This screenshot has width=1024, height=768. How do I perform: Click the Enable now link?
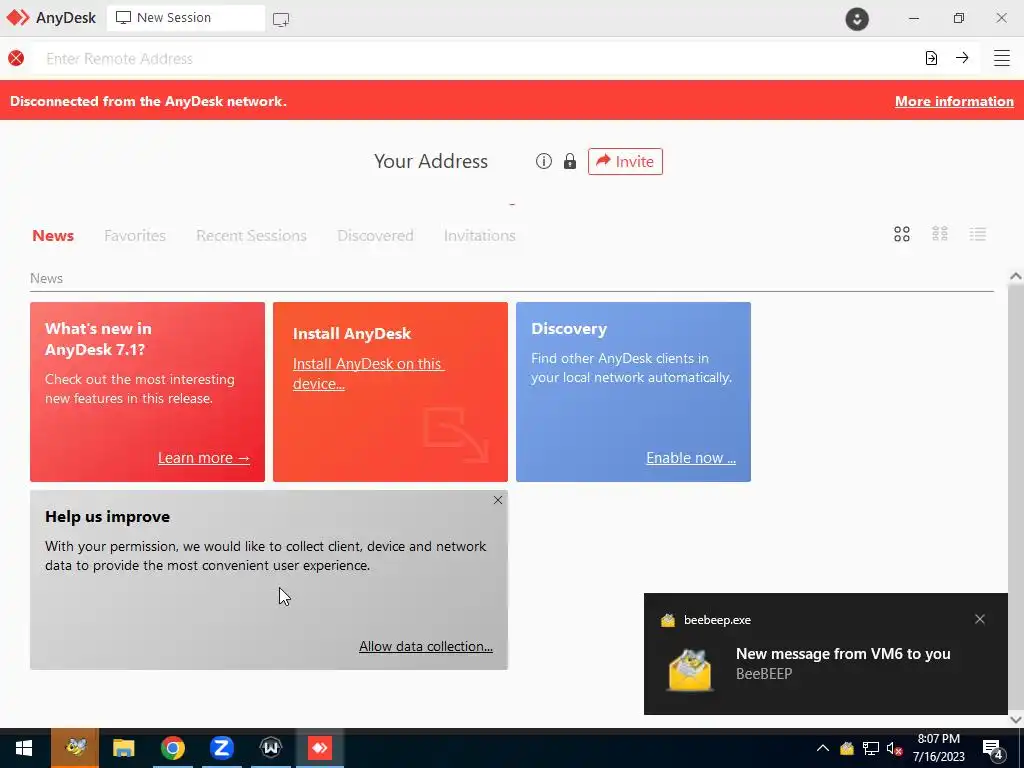pos(691,458)
